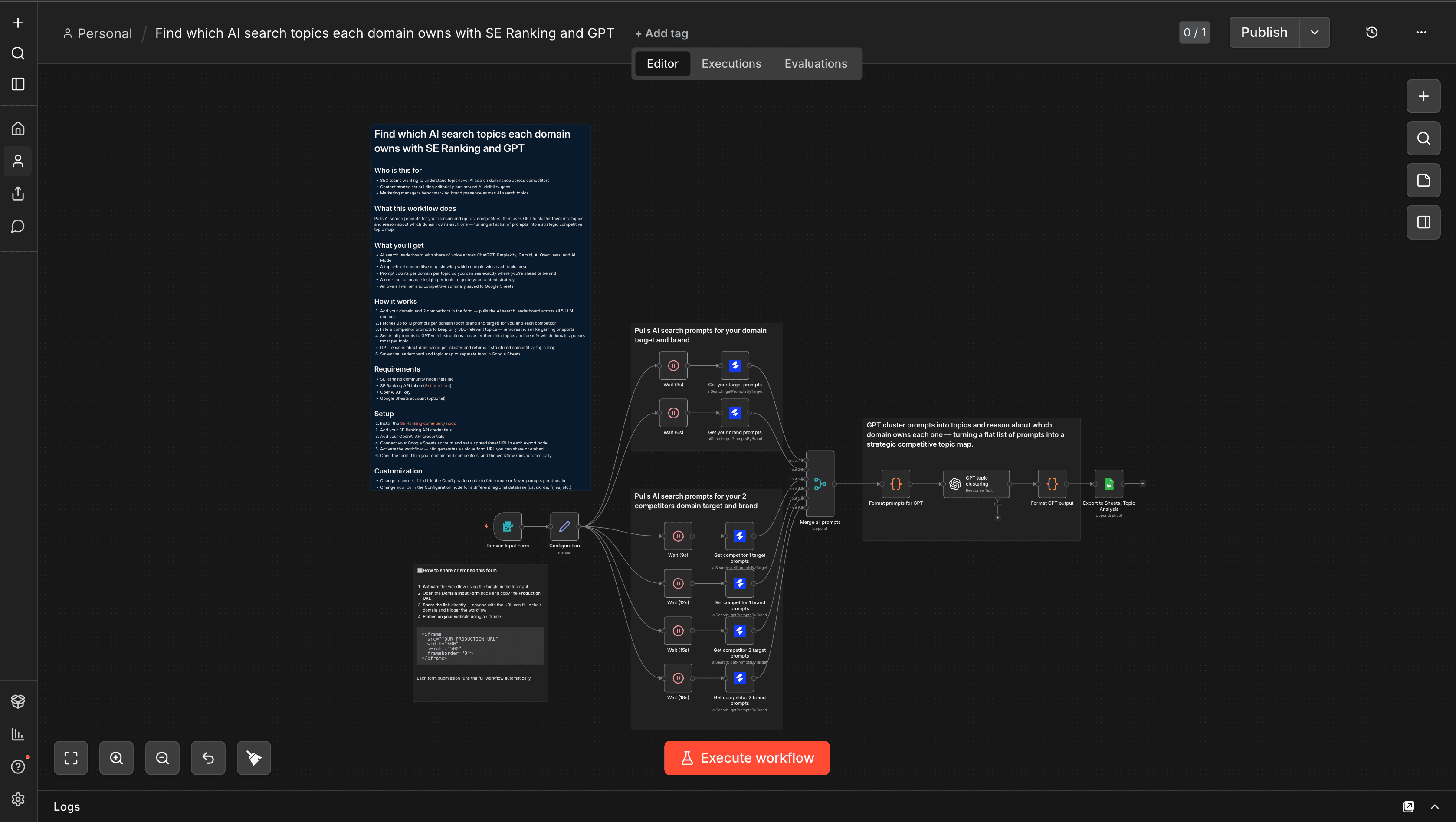The width and height of the screenshot is (1456, 822).
Task: Expand the Publish dropdown arrow
Action: (1315, 32)
